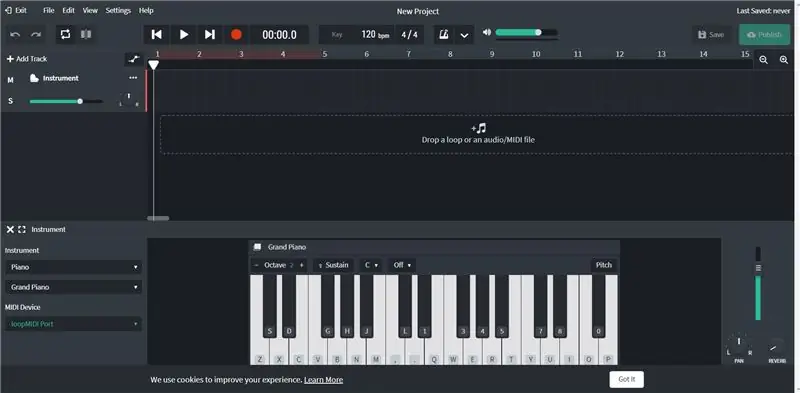The height and width of the screenshot is (393, 800).
Task: Click the 00:00.0 time display
Action: [x=279, y=35]
